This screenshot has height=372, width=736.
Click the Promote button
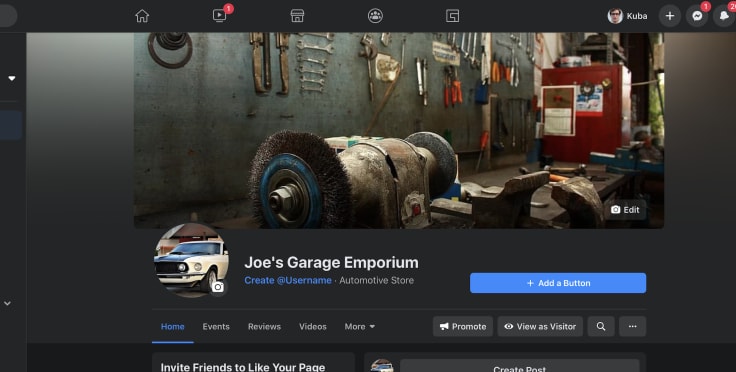tap(463, 326)
